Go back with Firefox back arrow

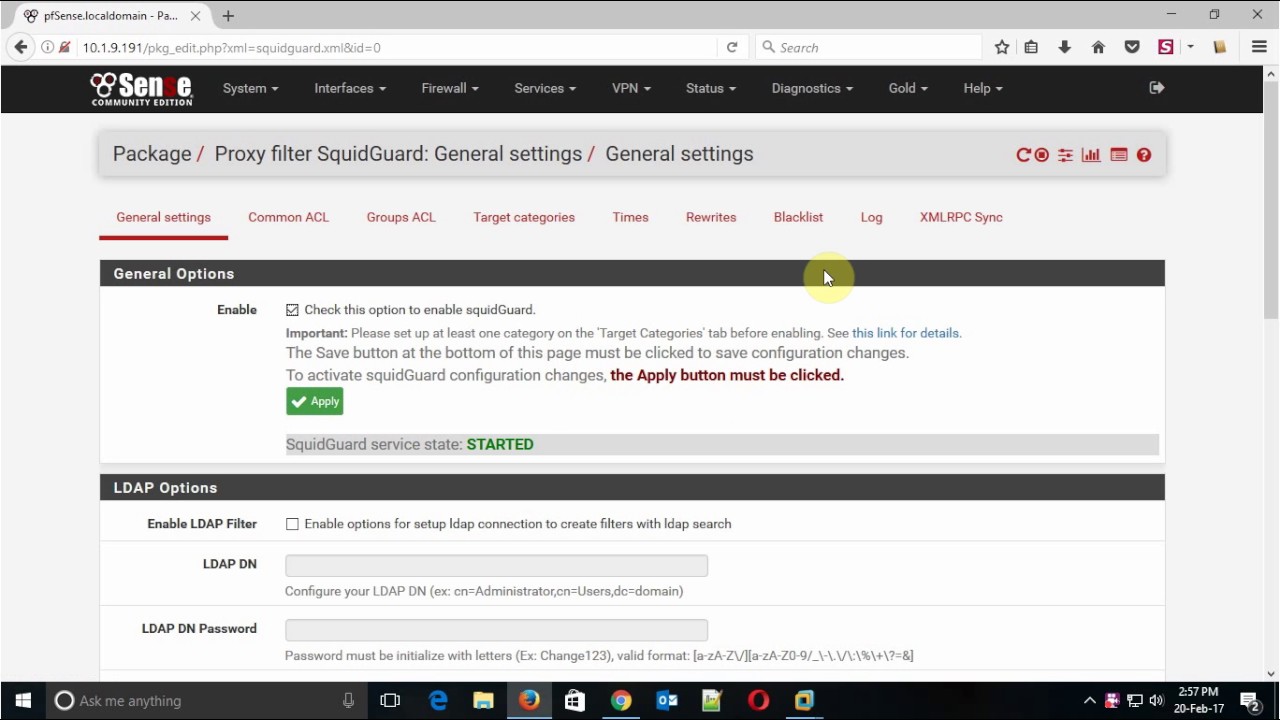[x=20, y=47]
